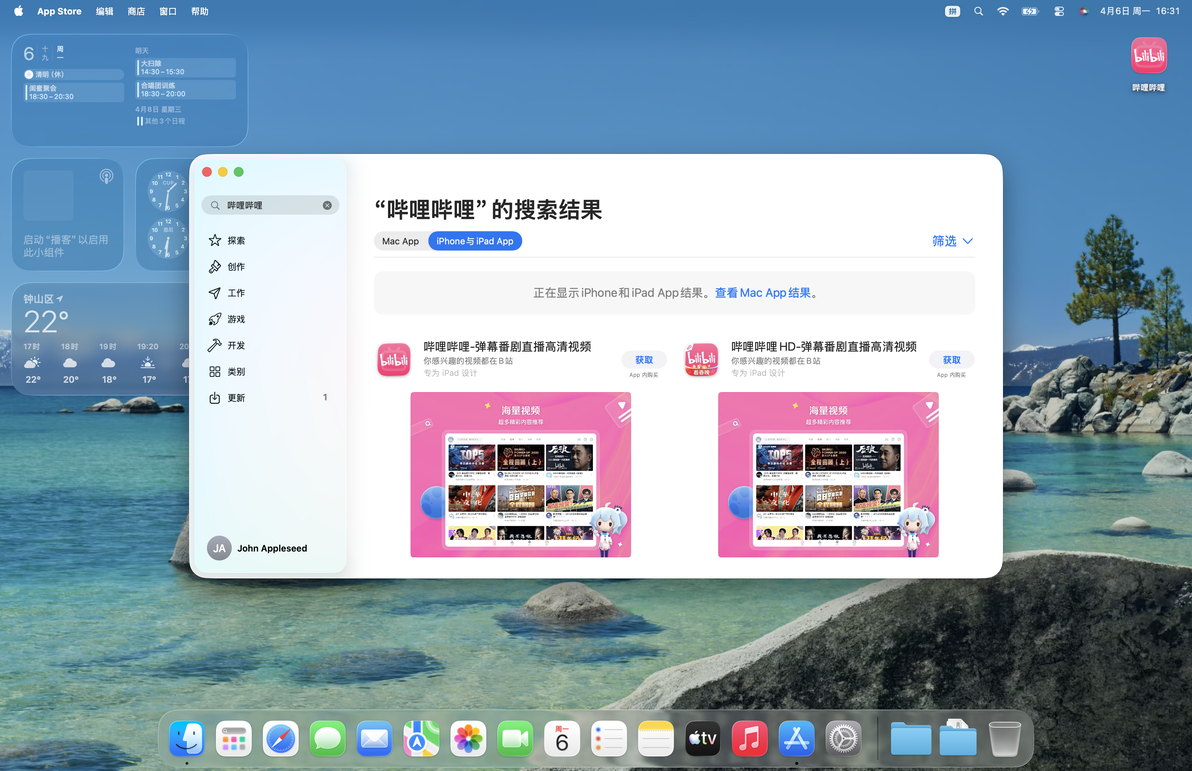Click the Podcasts widget placeholder

coord(68,214)
